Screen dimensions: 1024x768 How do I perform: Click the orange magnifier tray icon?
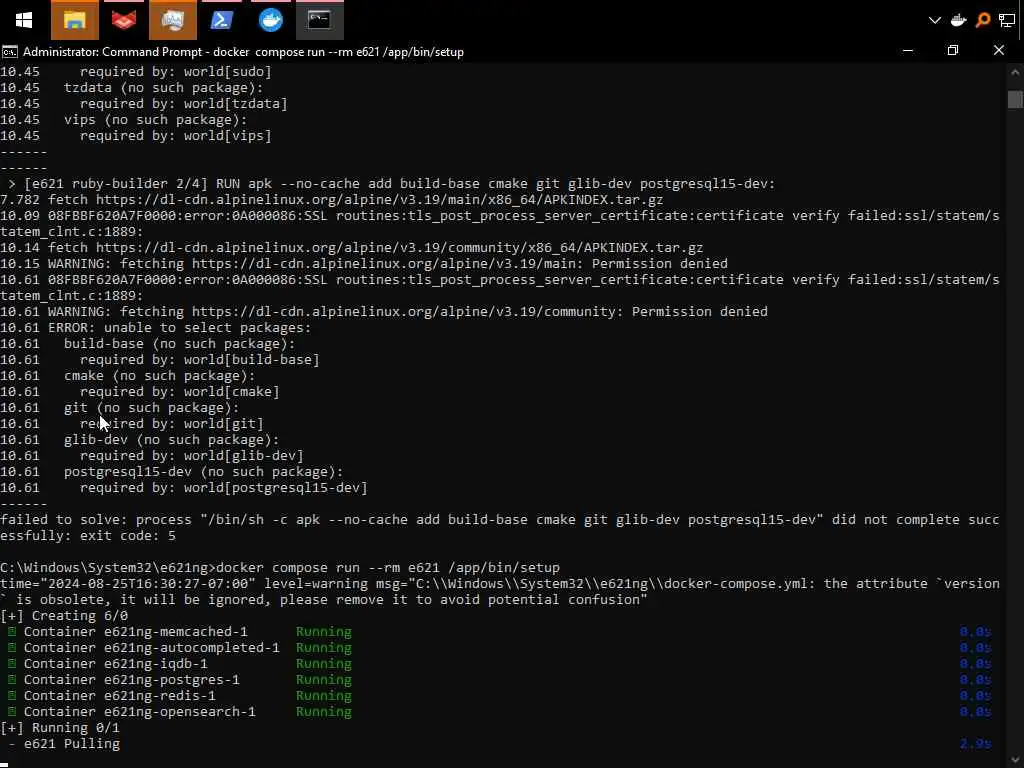[x=982, y=20]
